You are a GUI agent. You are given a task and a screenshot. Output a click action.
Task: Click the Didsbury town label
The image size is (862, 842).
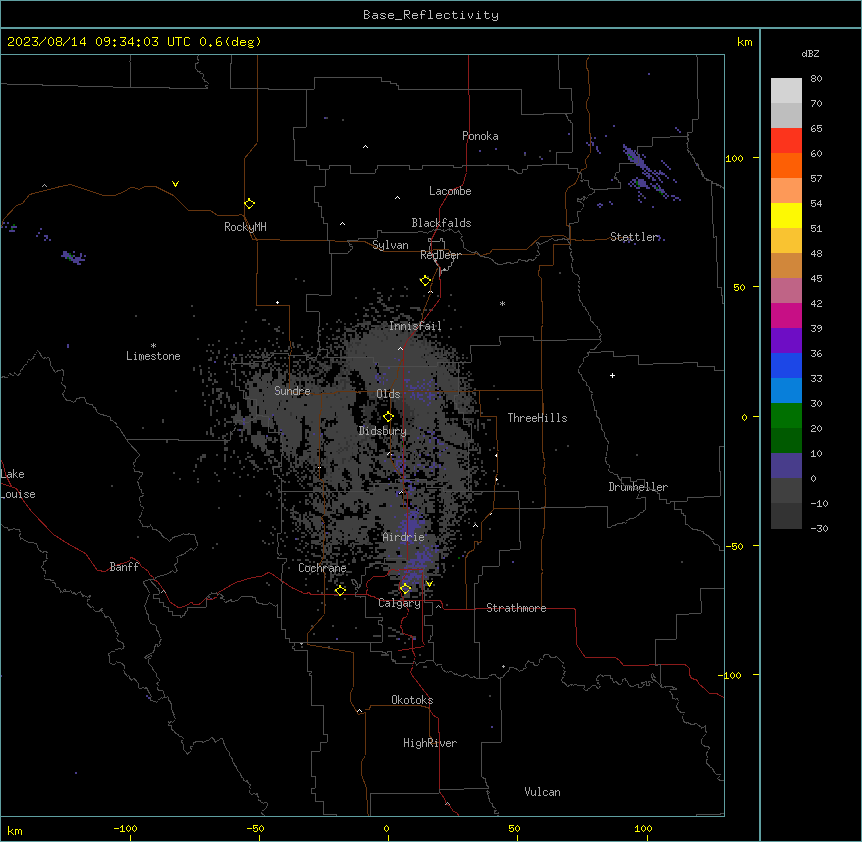(x=383, y=431)
